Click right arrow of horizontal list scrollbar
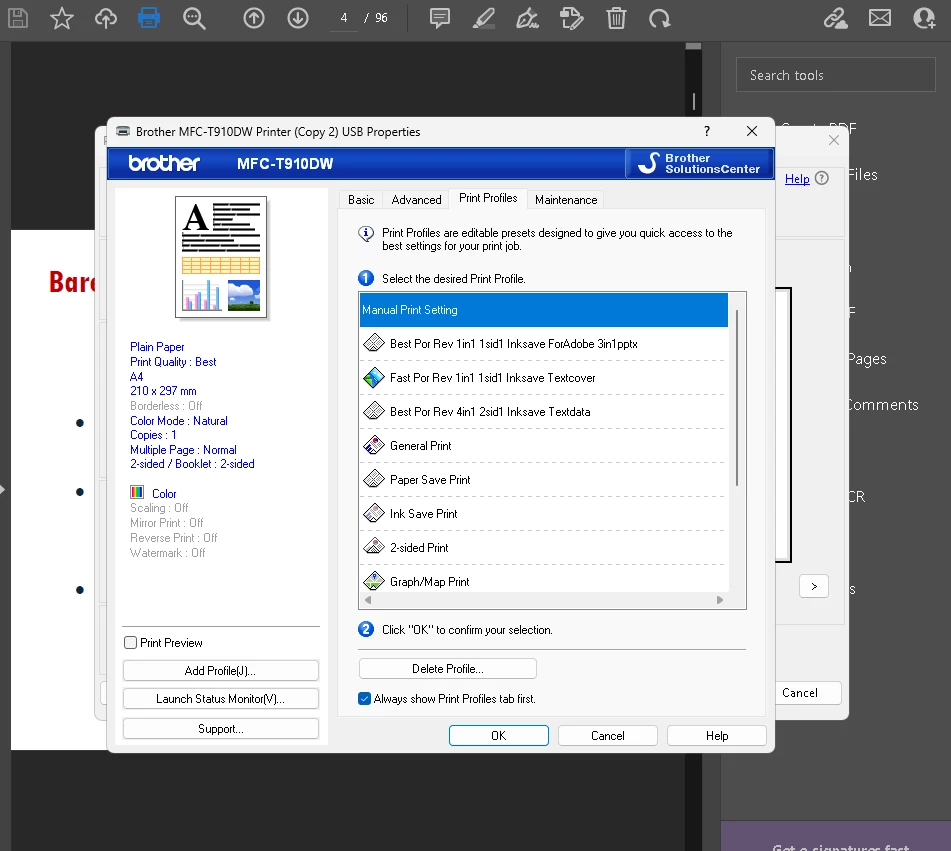Viewport: 951px width, 851px height. pos(720,600)
